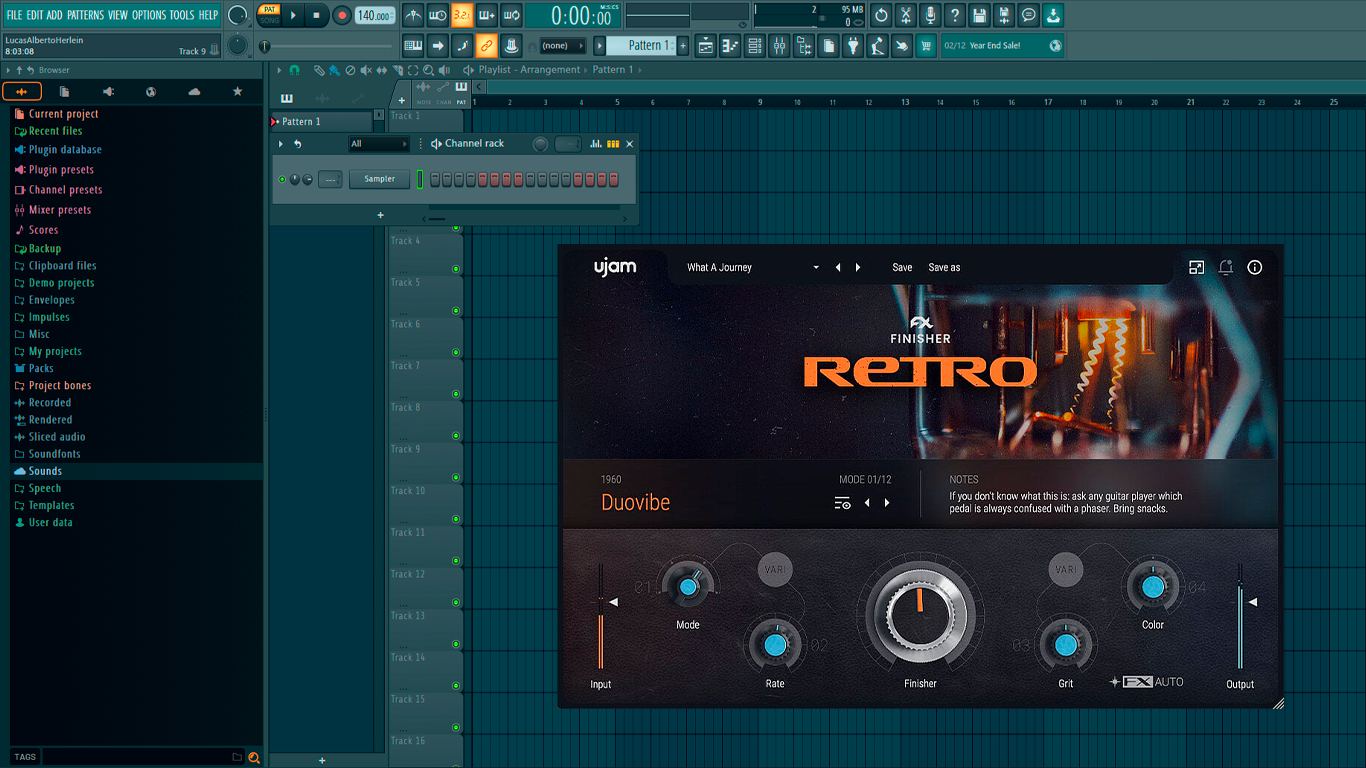Click the Finisher Retro notification bell icon
Viewport: 1366px width, 768px height.
point(1225,267)
